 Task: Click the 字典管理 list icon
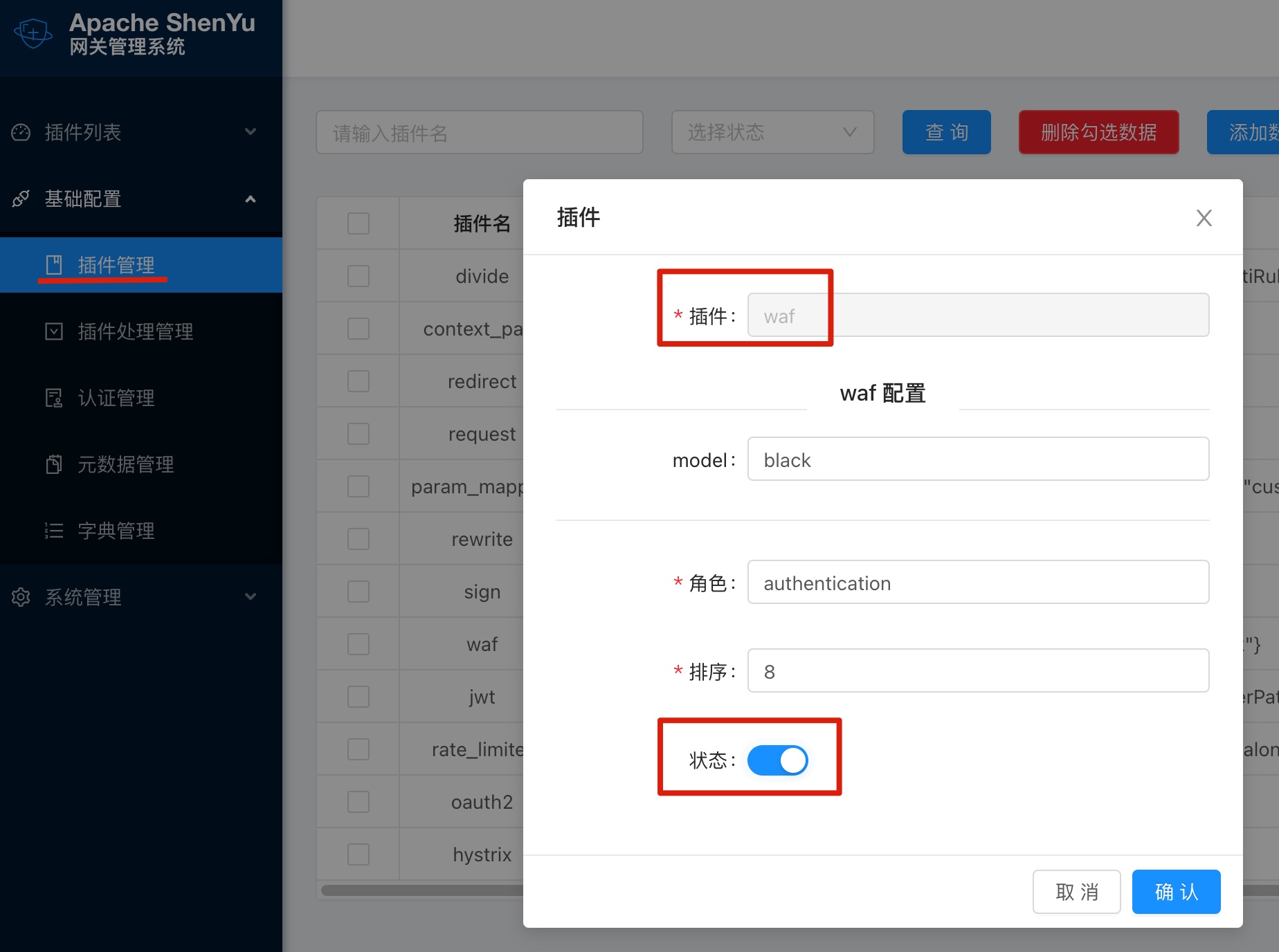coord(54,531)
